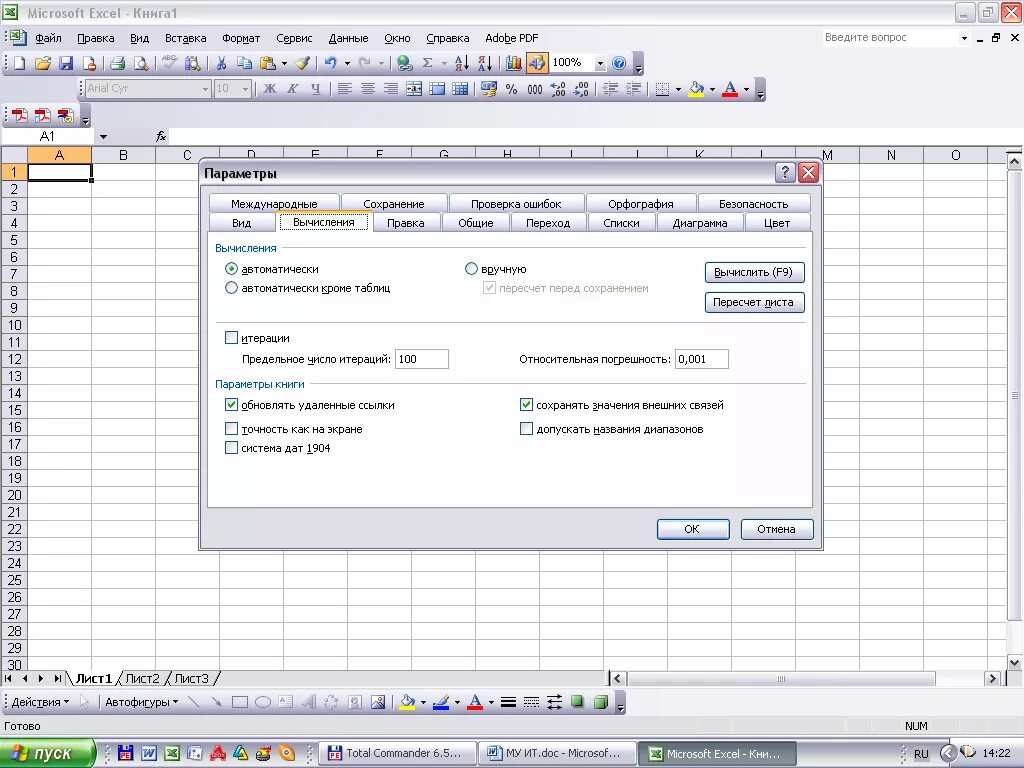
Task: Click the New workbook icon
Action: click(x=20, y=63)
